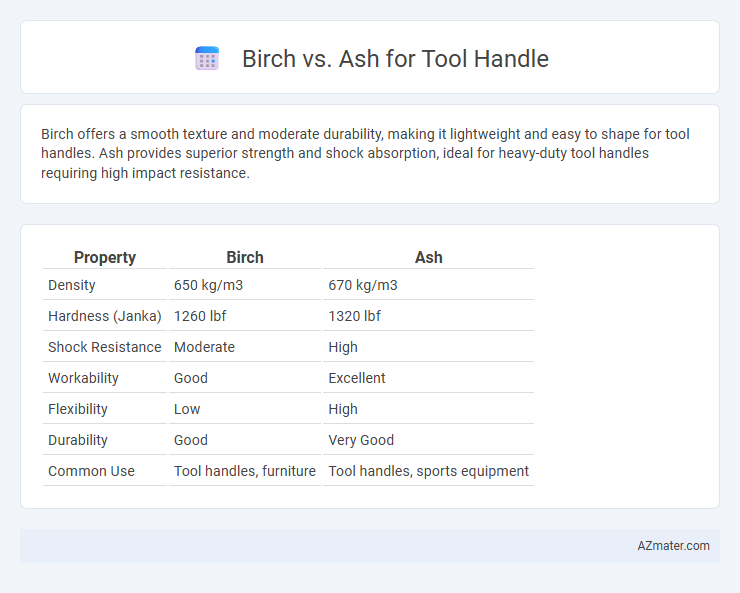
Task: Click the 'Birch vs. Ash for Tool Handle' title
Action: 395,59
